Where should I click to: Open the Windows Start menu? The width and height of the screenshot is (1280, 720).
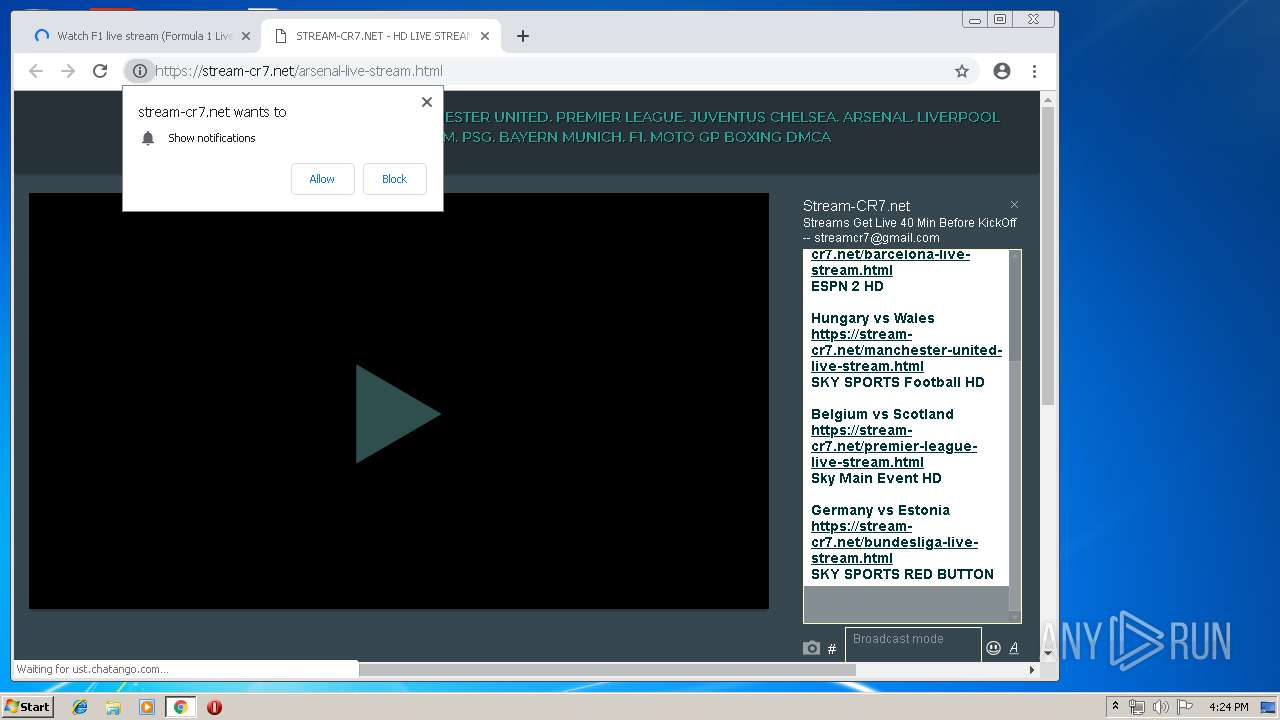click(27, 707)
